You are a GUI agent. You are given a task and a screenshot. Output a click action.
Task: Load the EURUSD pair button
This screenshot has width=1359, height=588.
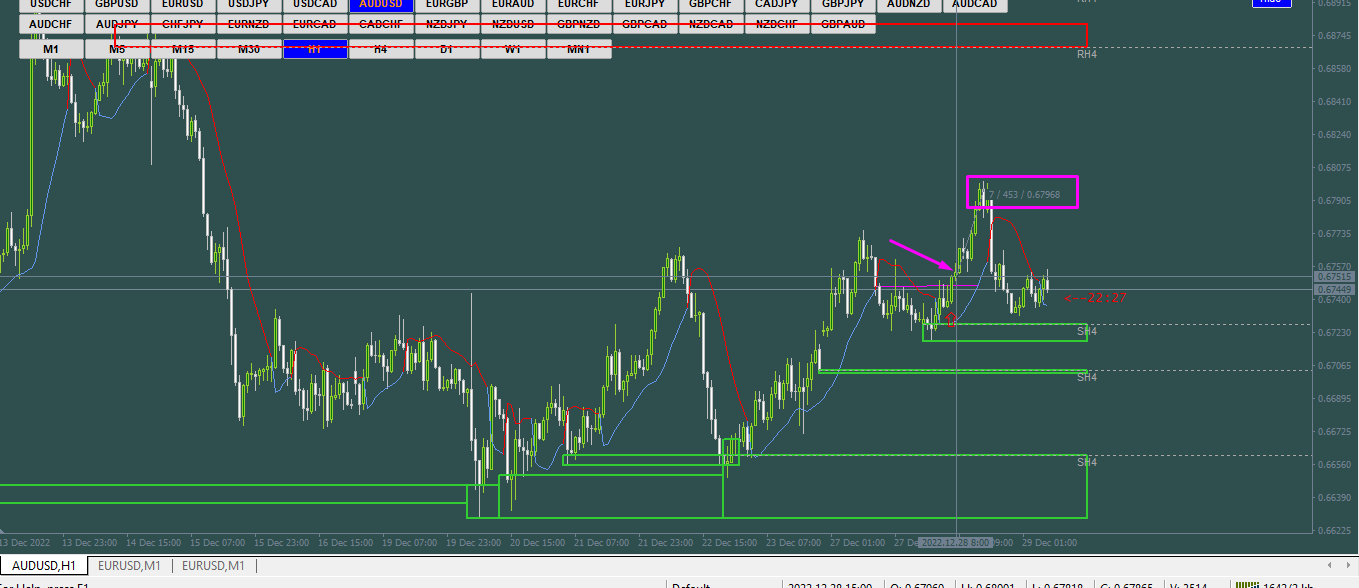[x=183, y=5]
